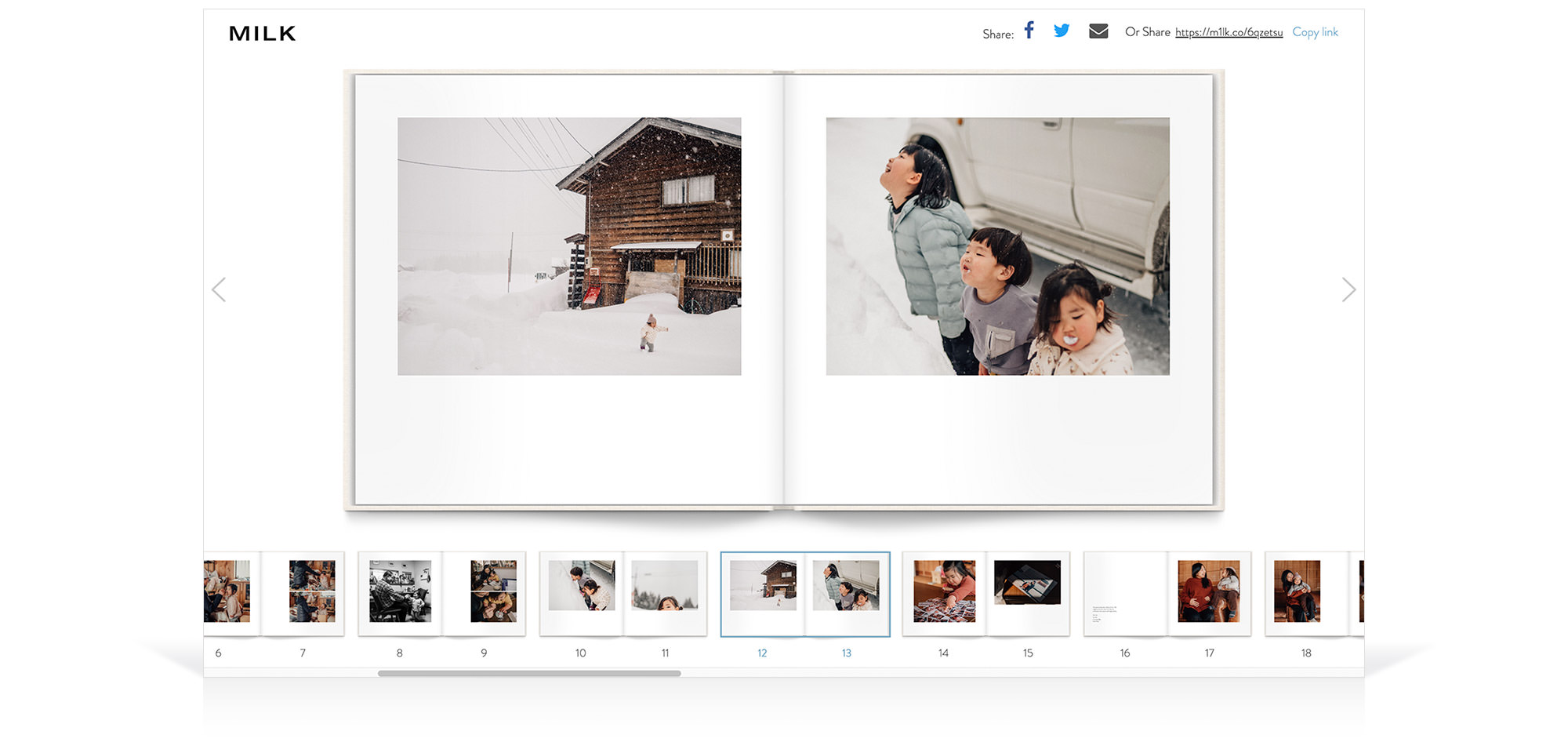Image resolution: width=1568 pixels, height=753 pixels.
Task: Advance using the next-page arrow
Action: pos(1348,289)
